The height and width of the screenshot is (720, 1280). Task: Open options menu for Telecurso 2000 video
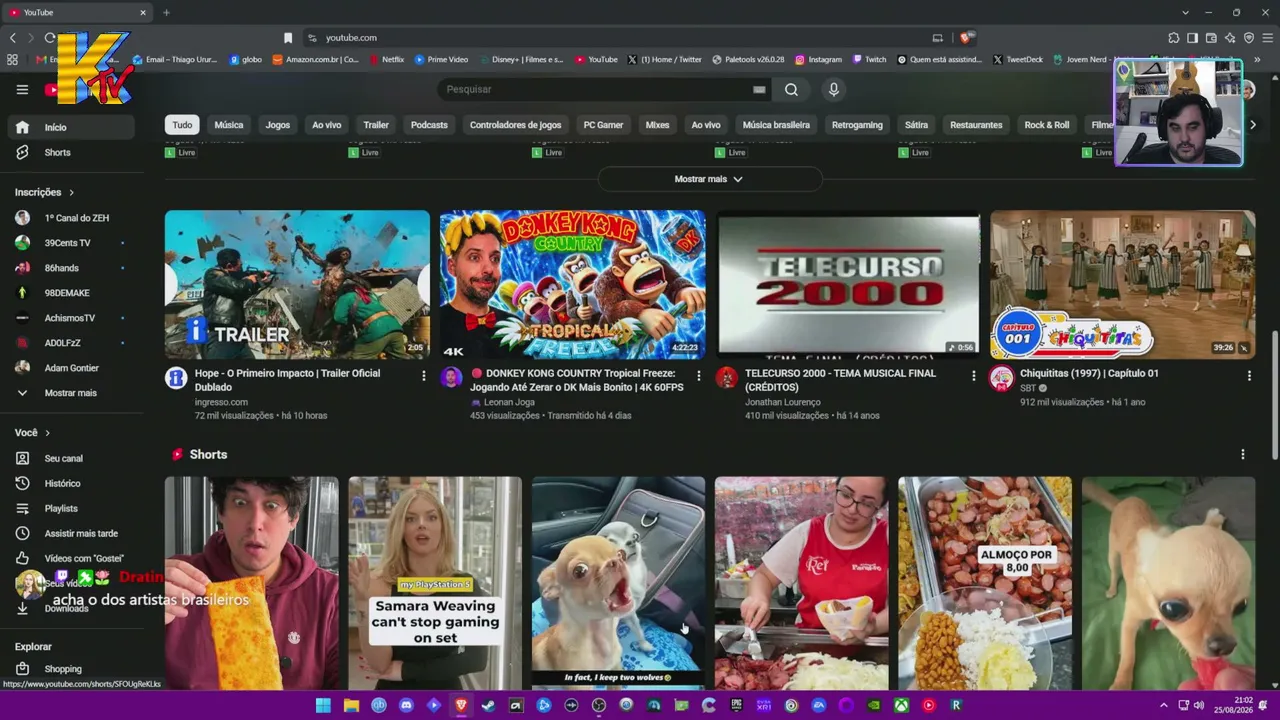tap(974, 376)
